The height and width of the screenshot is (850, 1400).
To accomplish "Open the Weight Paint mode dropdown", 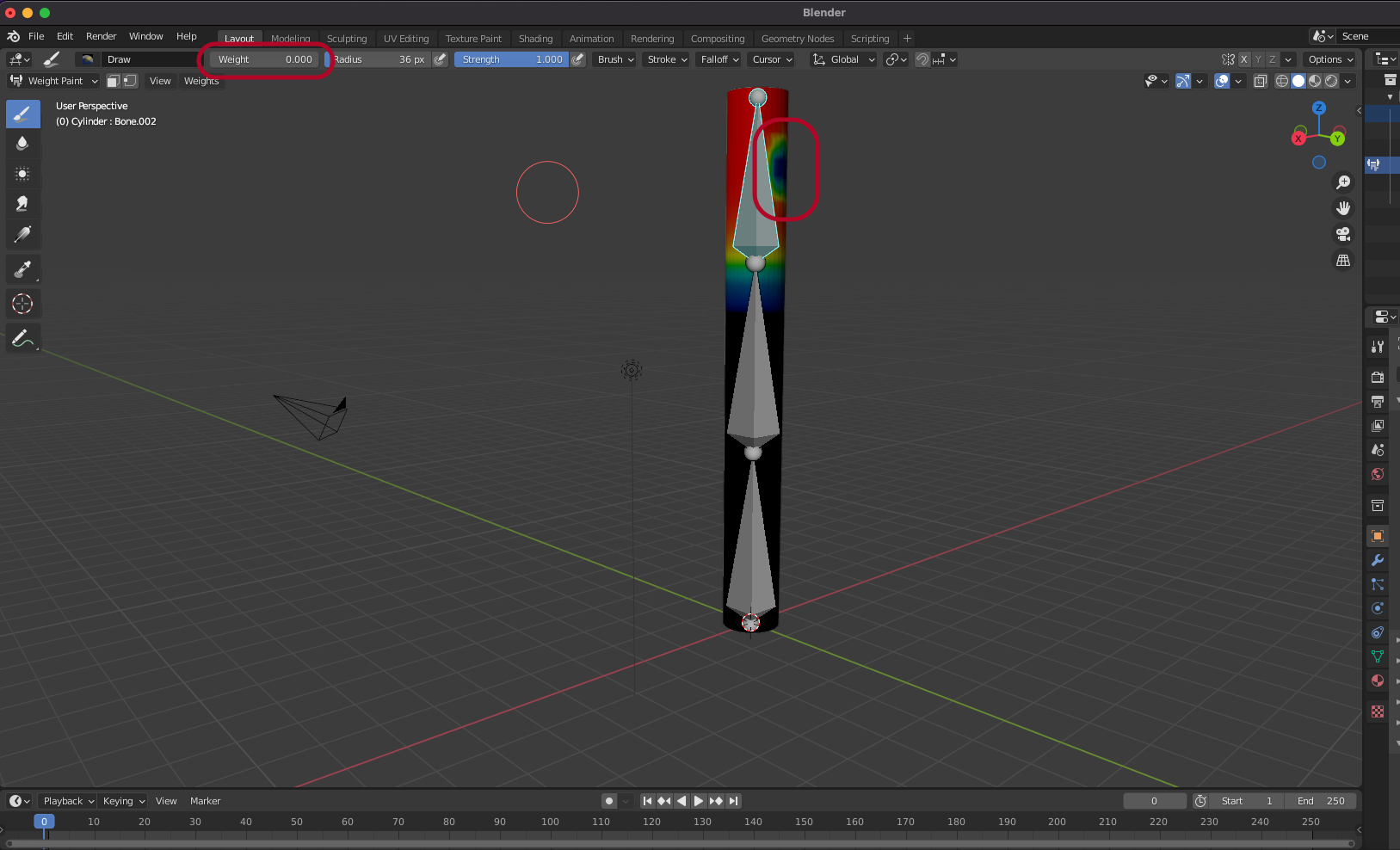I will coord(55,81).
